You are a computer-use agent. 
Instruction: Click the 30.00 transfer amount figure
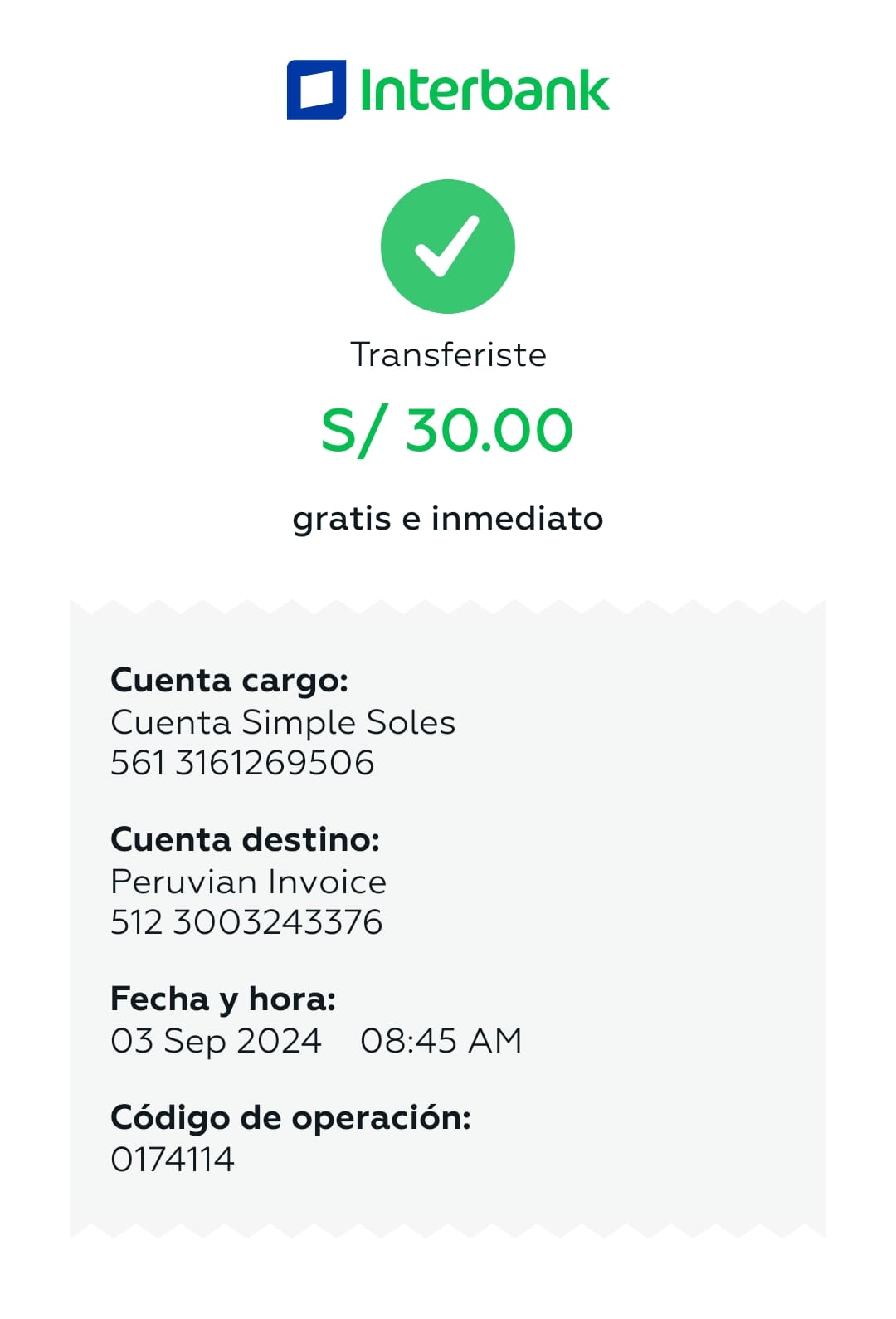(489, 431)
